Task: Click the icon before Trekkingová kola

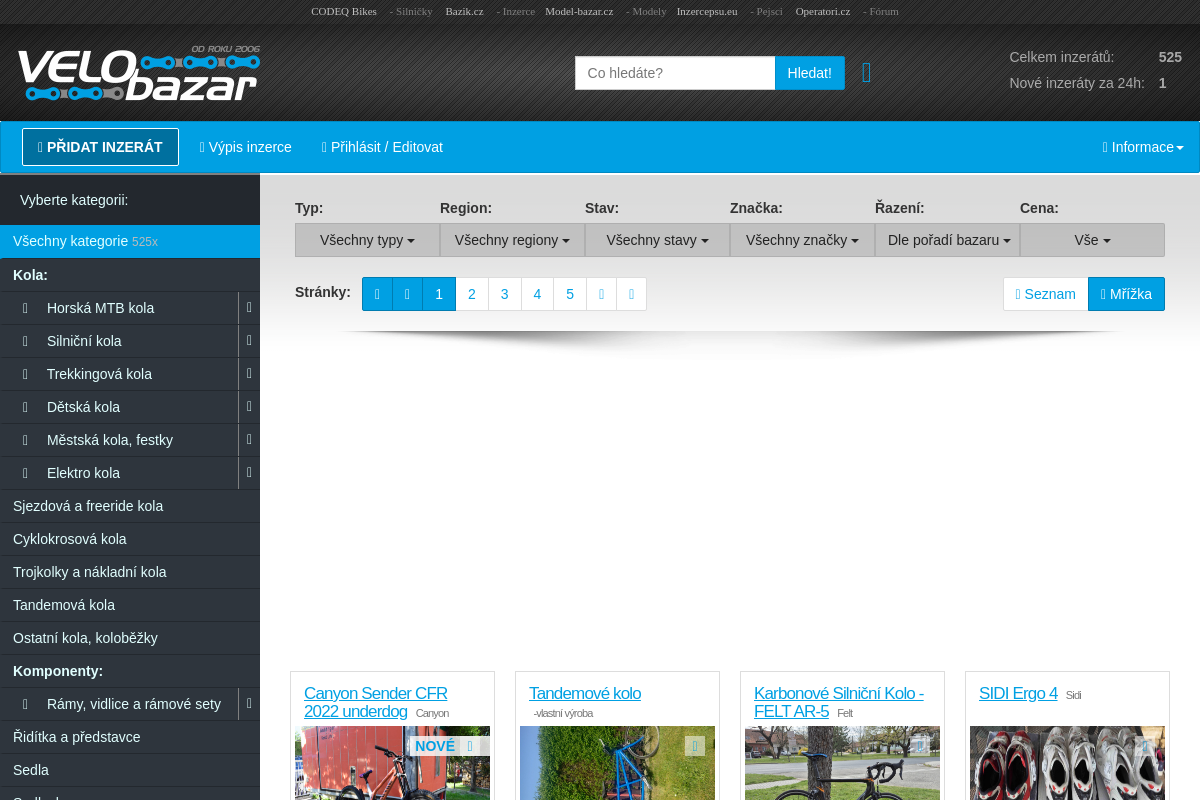Action: pyautogui.click(x=25, y=374)
